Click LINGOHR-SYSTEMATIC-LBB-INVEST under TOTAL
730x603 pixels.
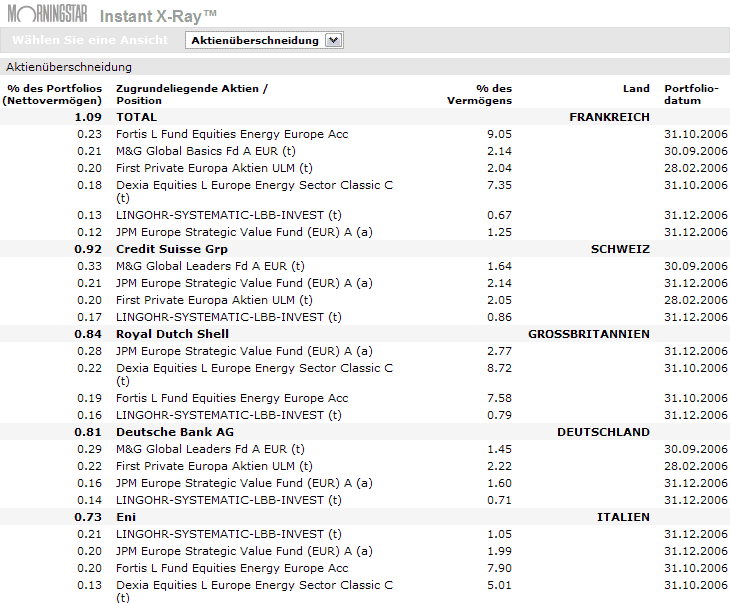coord(229,215)
